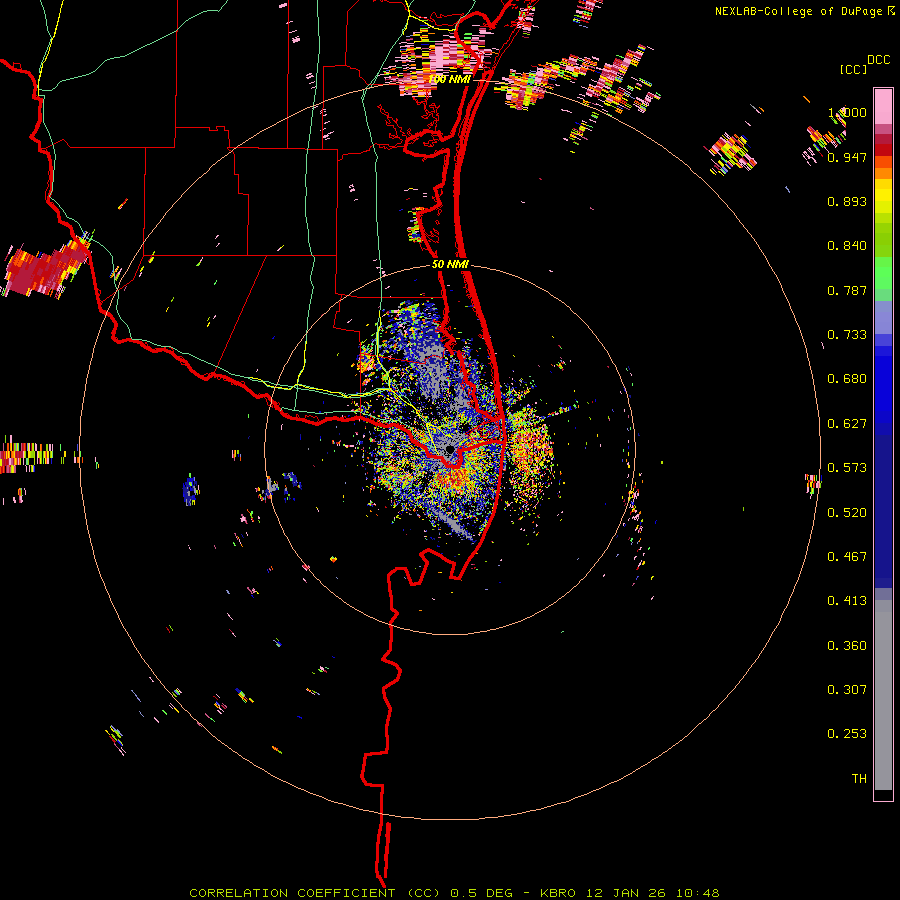The height and width of the screenshot is (900, 900).
Task: Click the 10:48 timestamp
Action: (697, 893)
